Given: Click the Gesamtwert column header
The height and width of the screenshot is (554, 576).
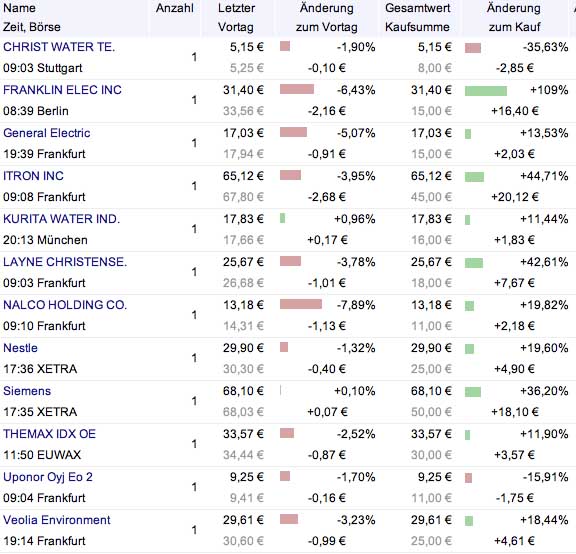Looking at the screenshot, I should coord(417,8).
